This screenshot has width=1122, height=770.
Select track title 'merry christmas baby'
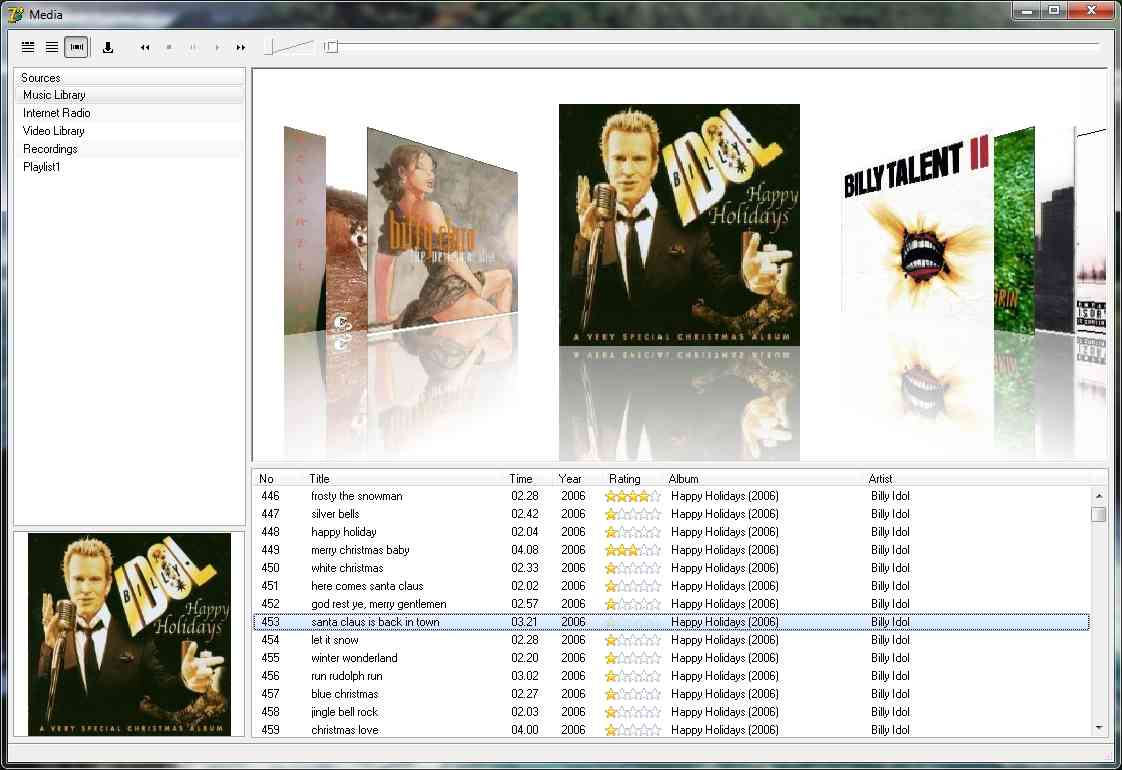[x=360, y=550]
